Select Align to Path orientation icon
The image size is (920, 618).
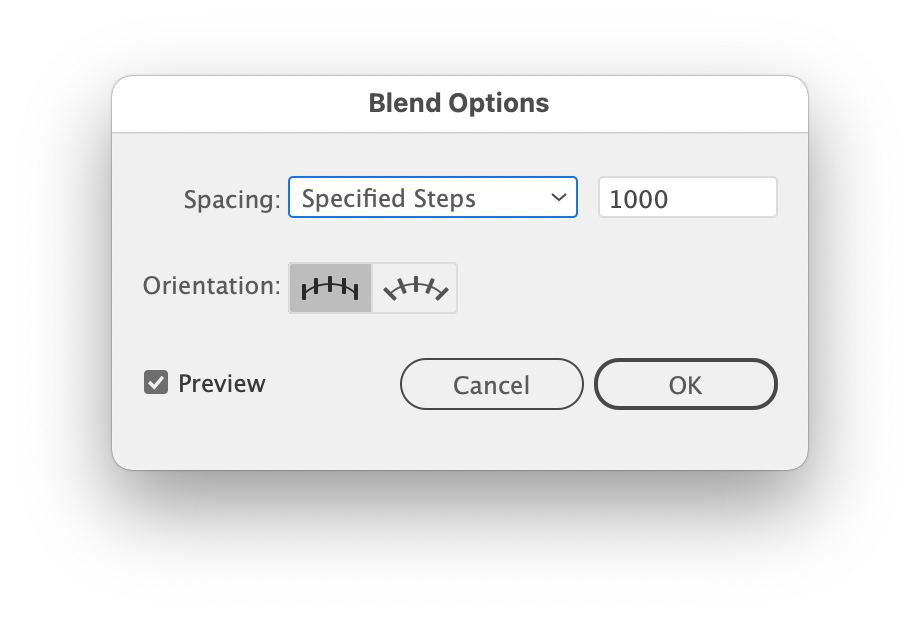coord(415,288)
